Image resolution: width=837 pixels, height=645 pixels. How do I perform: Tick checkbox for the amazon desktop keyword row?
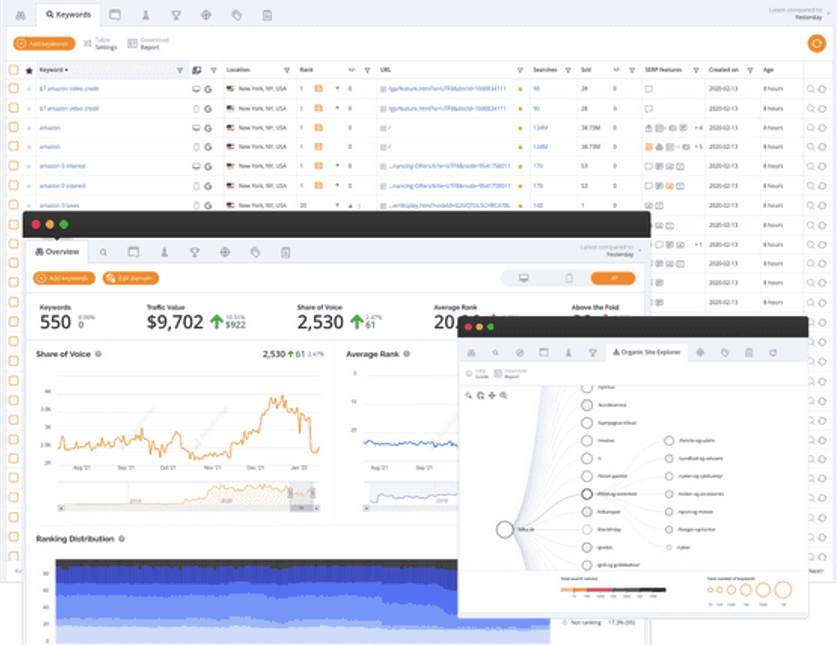[13, 127]
